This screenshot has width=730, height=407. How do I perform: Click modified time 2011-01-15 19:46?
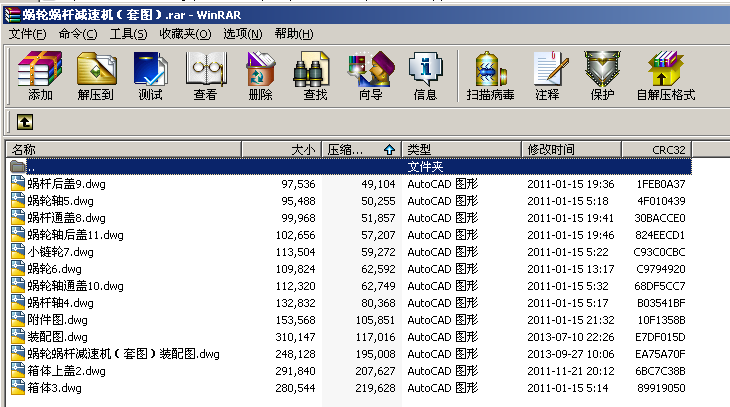tap(571, 235)
